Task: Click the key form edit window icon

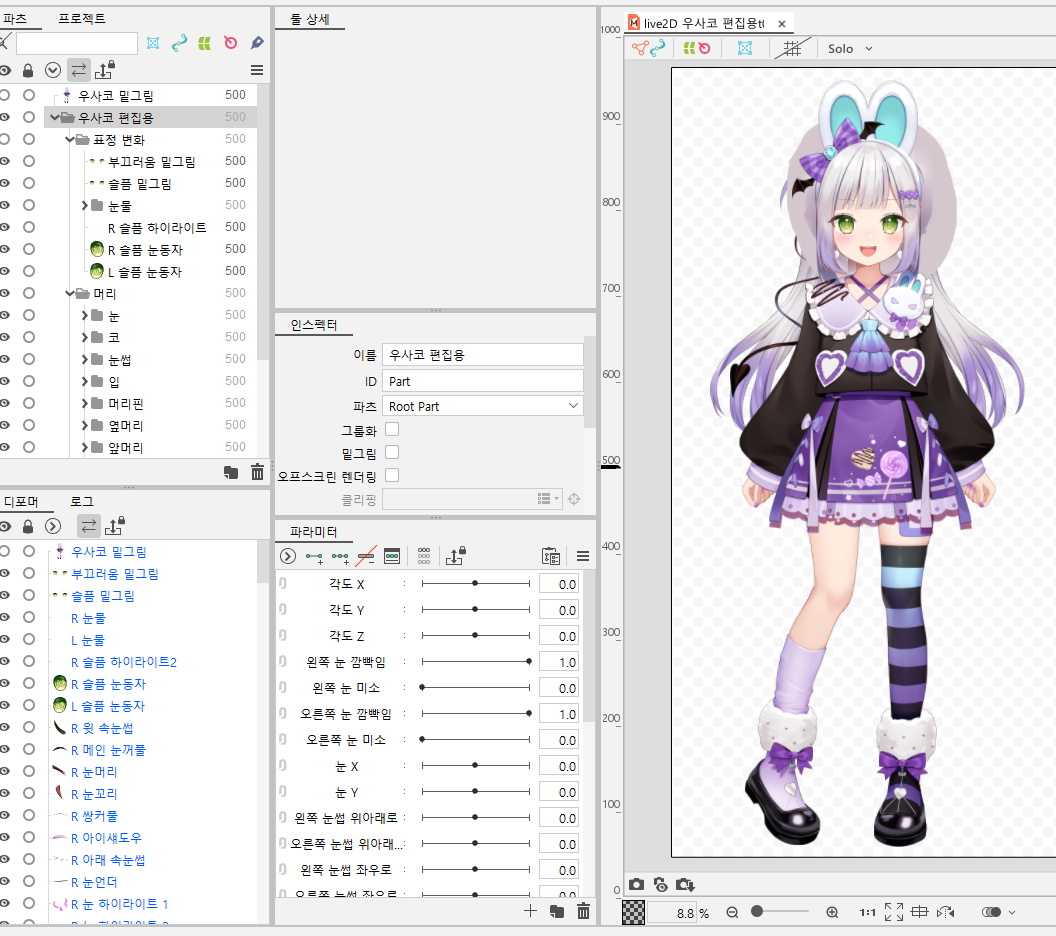Action: pos(392,556)
